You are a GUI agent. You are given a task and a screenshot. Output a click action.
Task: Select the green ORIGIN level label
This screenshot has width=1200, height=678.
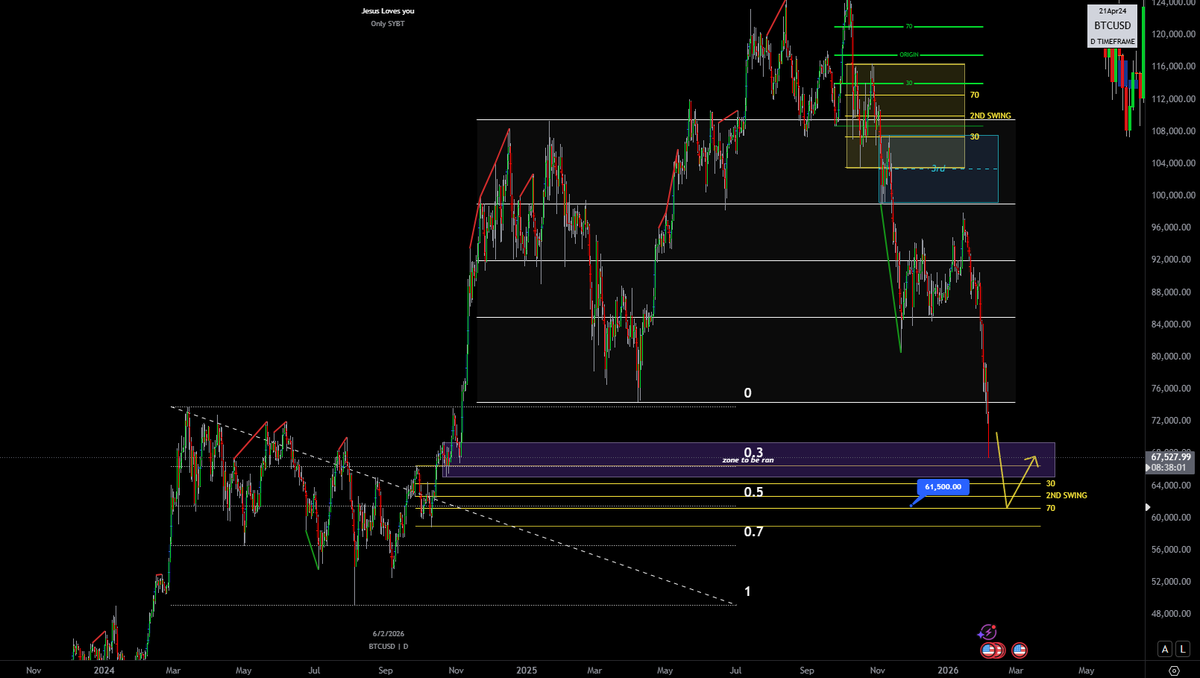(908, 55)
